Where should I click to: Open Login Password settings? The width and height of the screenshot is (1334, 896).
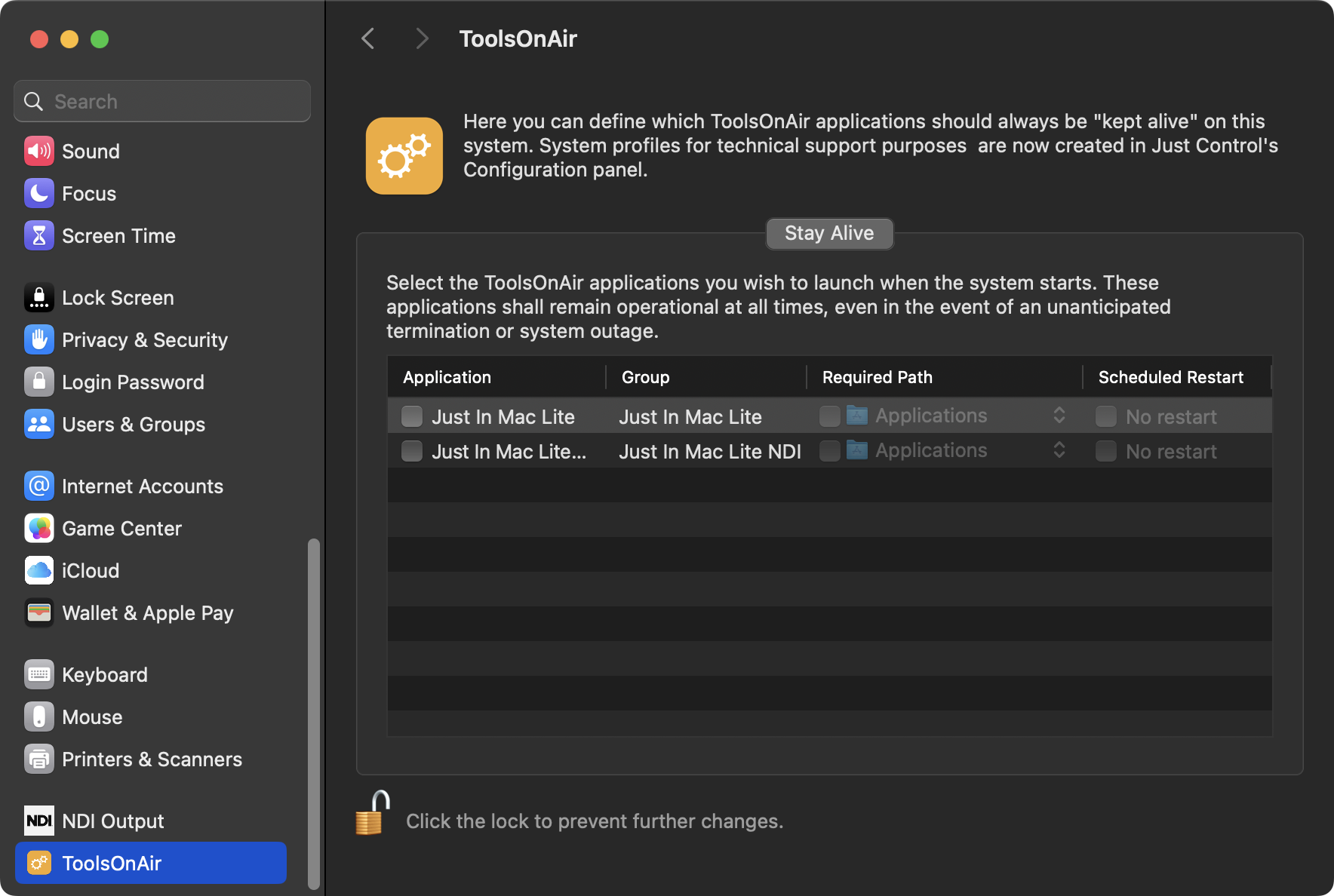point(151,382)
